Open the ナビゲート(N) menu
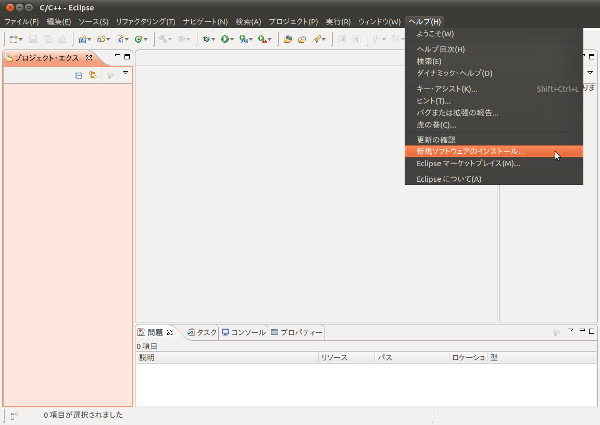Screen dimensions: 600x425 [205, 21]
